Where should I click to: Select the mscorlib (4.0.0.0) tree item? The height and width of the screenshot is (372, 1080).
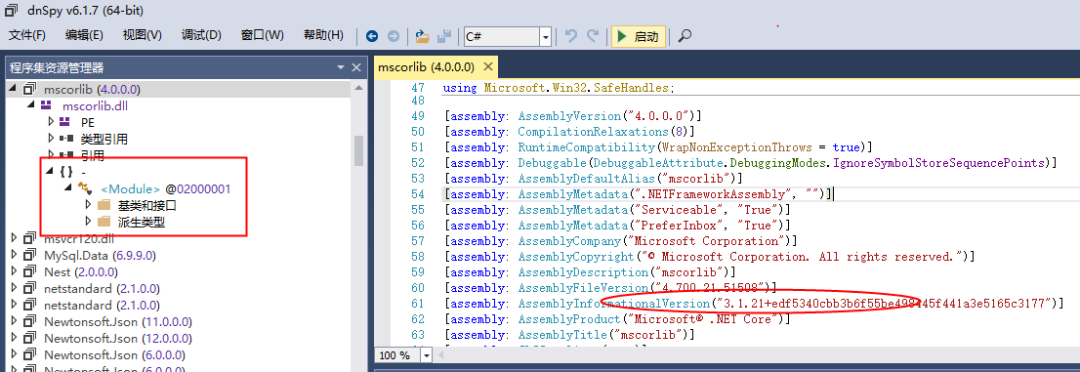92,90
